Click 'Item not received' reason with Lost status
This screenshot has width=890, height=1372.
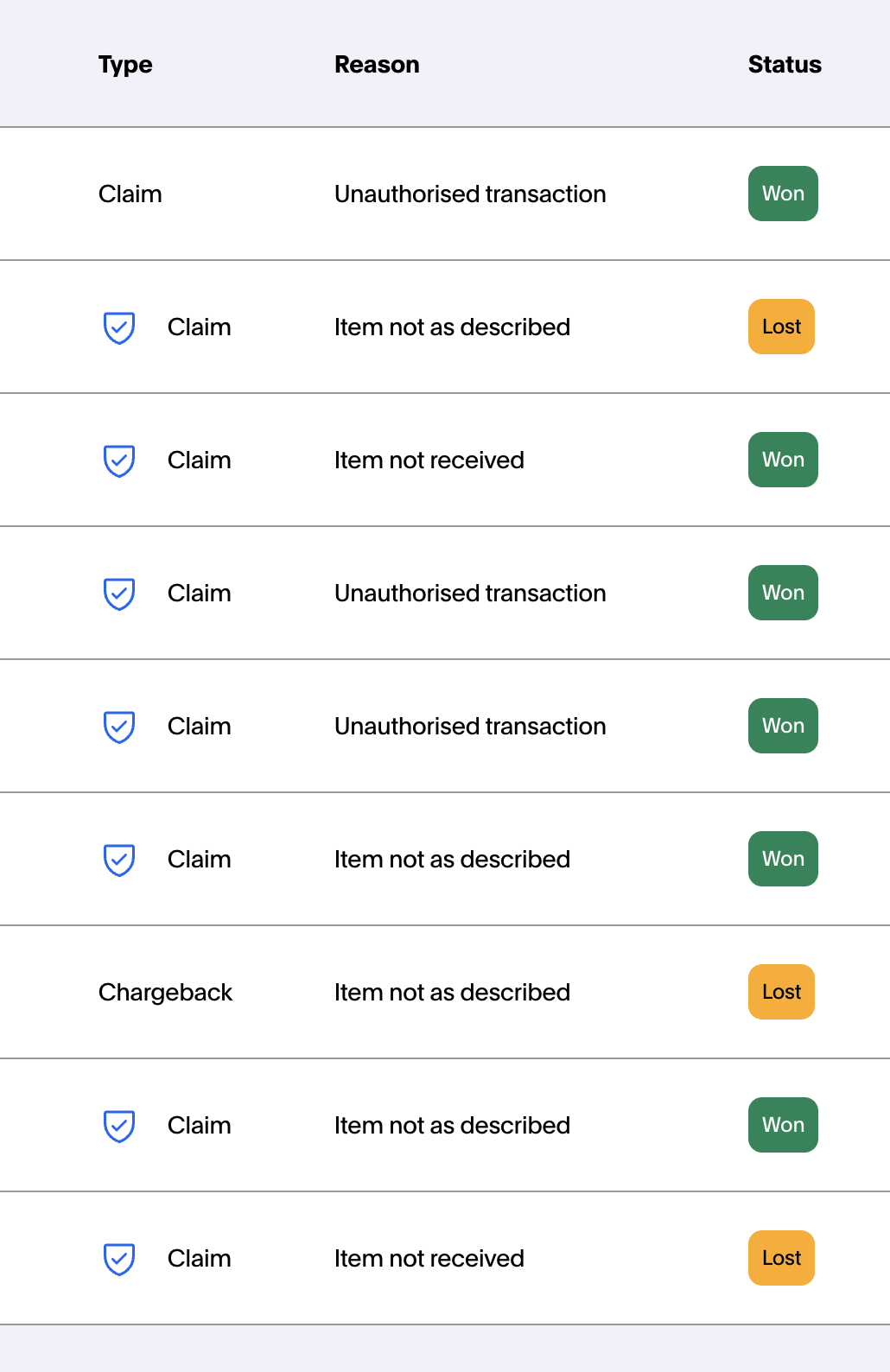pyautogui.click(x=429, y=1259)
